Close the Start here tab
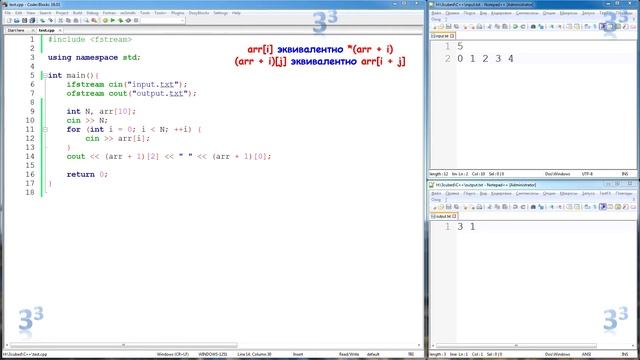The width and height of the screenshot is (640, 360). pos(33,30)
